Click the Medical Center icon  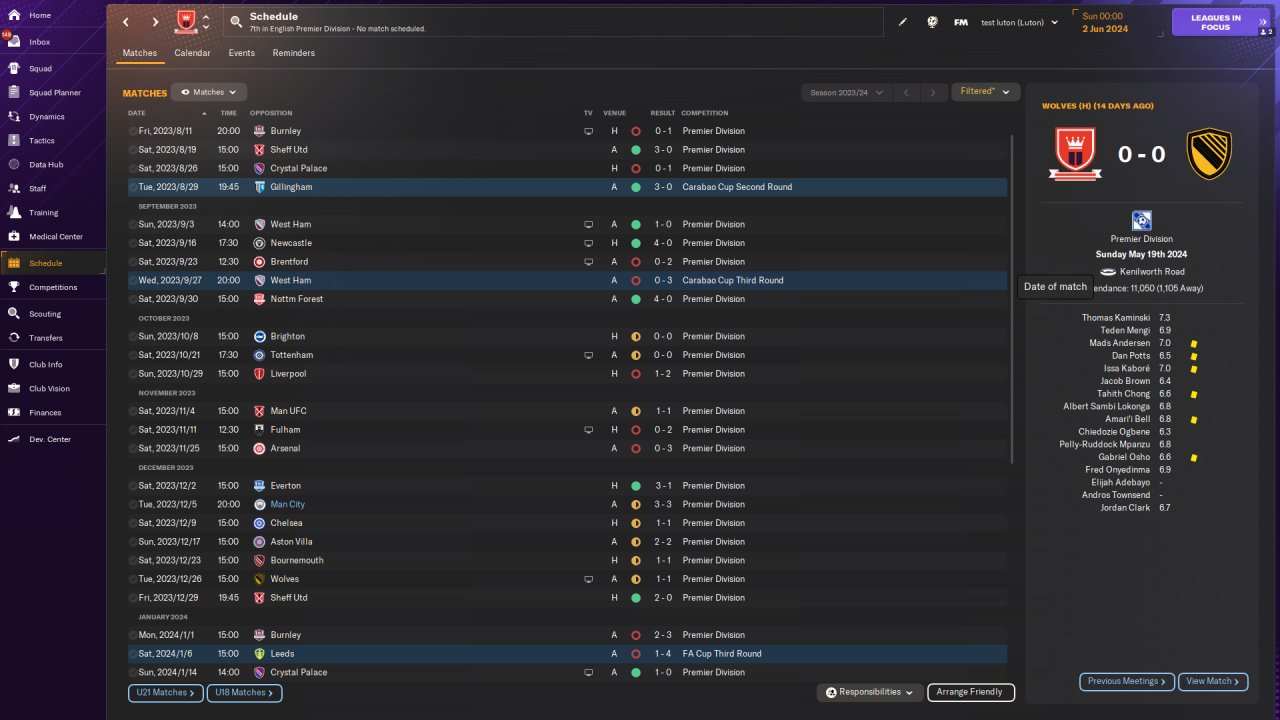click(x=14, y=237)
